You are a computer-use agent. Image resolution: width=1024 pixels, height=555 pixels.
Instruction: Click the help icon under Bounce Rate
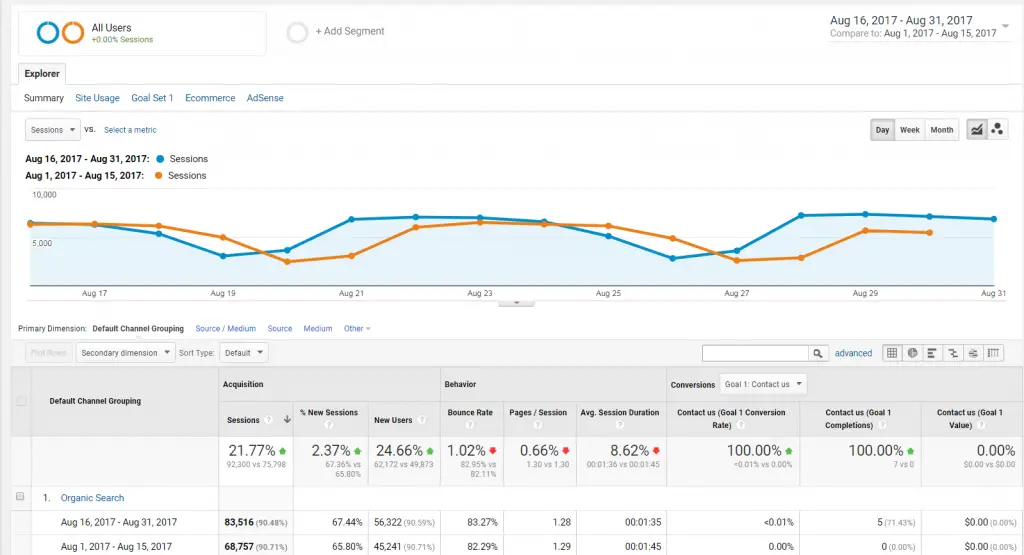tap(470, 425)
